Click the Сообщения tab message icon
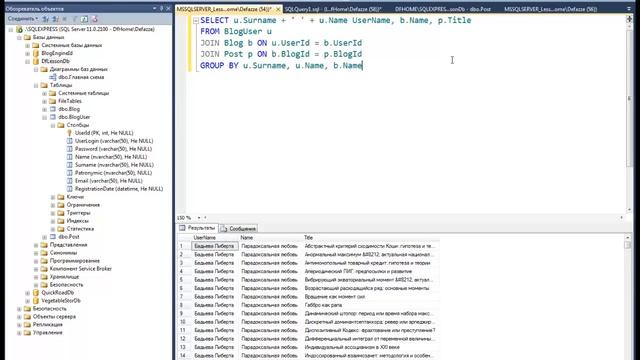This screenshot has width=640, height=360. (224, 229)
